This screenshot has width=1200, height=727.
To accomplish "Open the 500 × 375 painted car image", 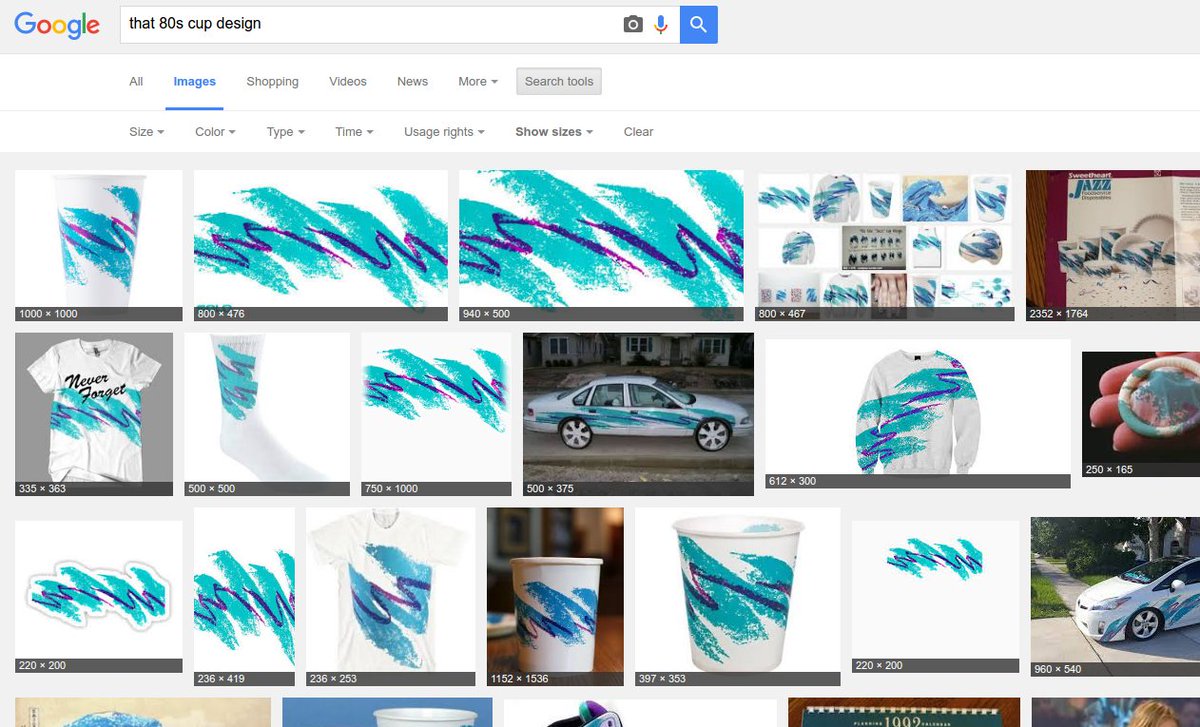I will pyautogui.click(x=638, y=414).
